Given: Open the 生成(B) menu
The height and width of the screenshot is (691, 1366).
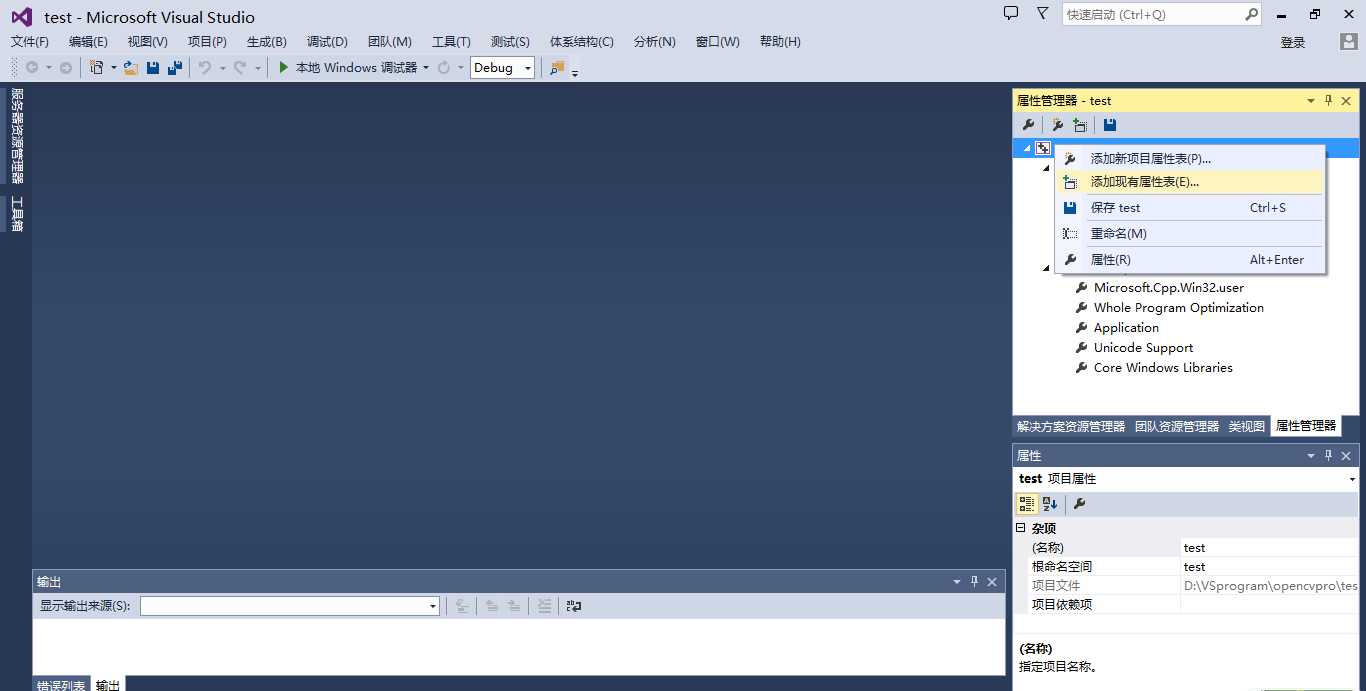Looking at the screenshot, I should [x=267, y=41].
